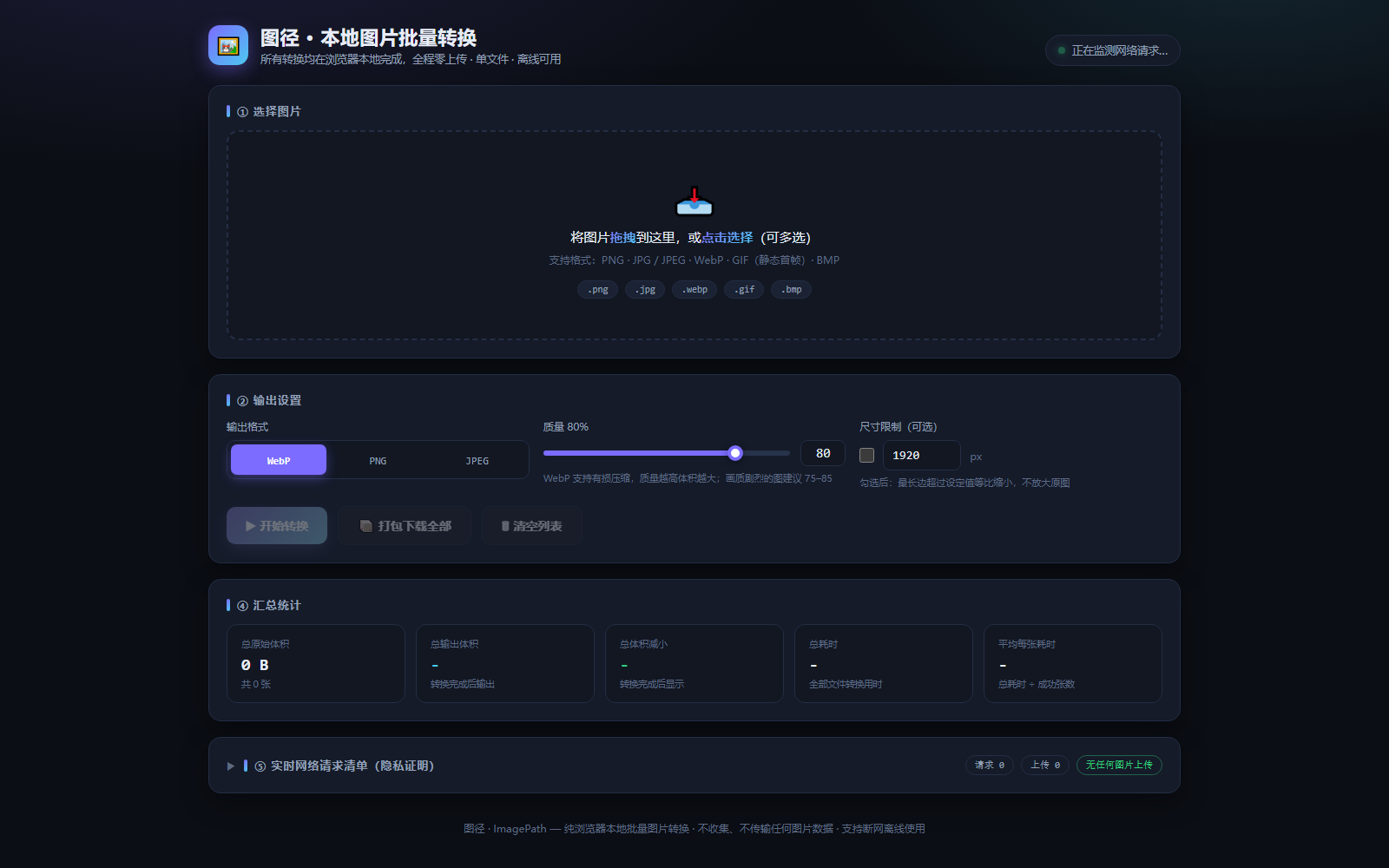Click the 清空列表 button

click(x=531, y=526)
